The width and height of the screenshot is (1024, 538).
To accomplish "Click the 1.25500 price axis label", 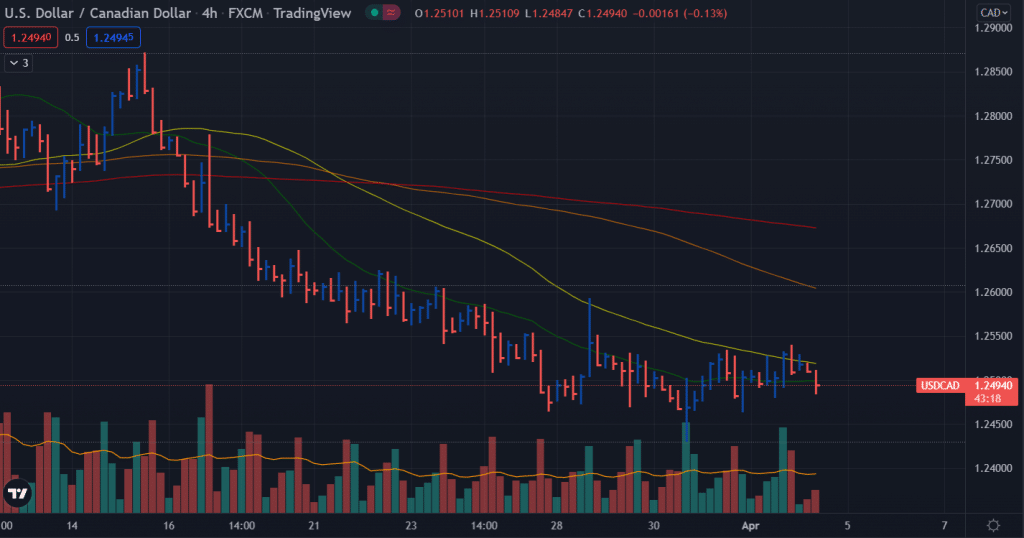I will 993,336.
